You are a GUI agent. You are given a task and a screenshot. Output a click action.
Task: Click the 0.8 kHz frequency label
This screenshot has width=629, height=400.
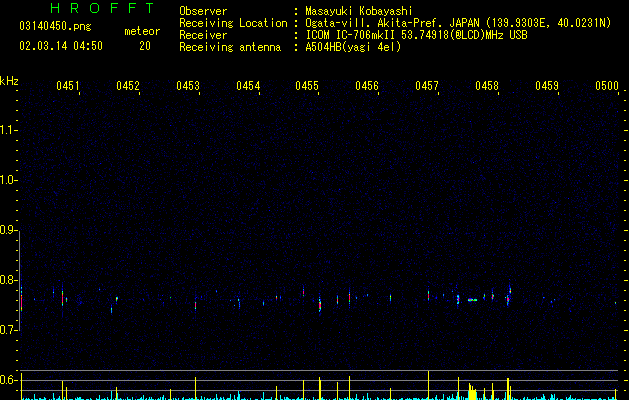point(8,280)
